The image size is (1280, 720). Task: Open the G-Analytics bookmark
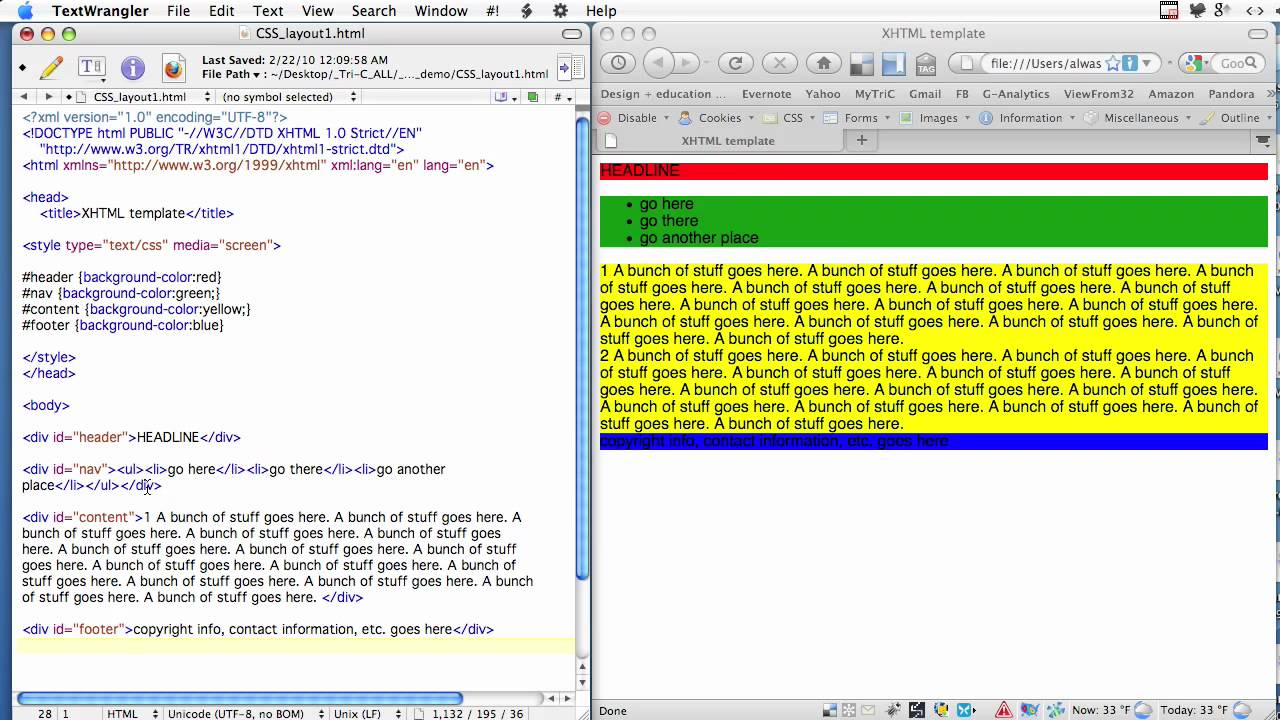coord(1016,93)
